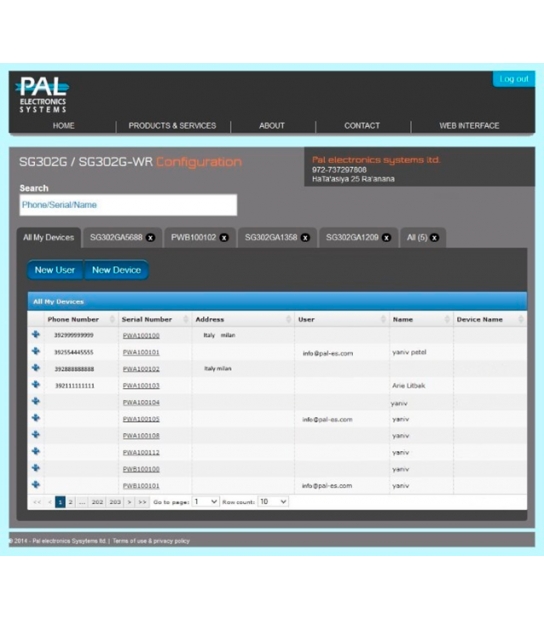Sort by Address column arrows

coord(289,319)
